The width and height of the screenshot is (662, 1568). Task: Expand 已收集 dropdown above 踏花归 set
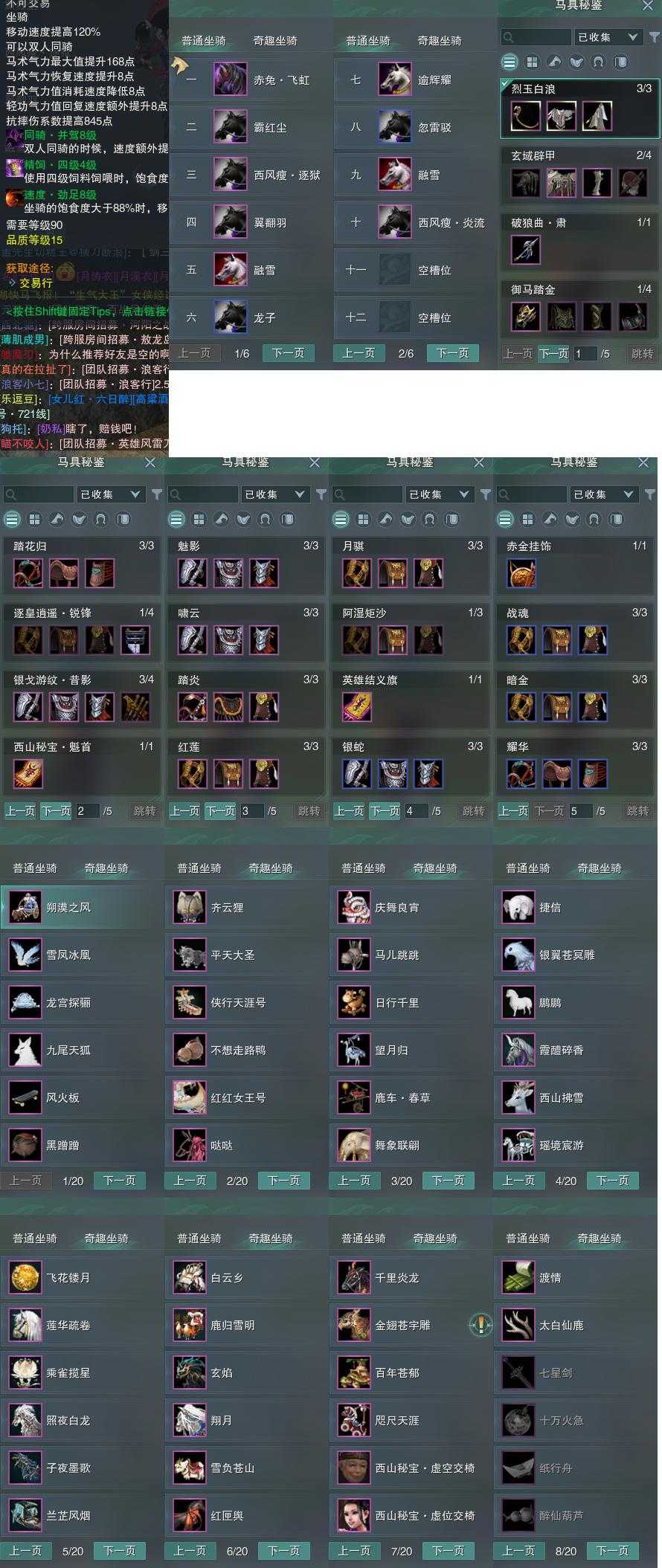110,494
